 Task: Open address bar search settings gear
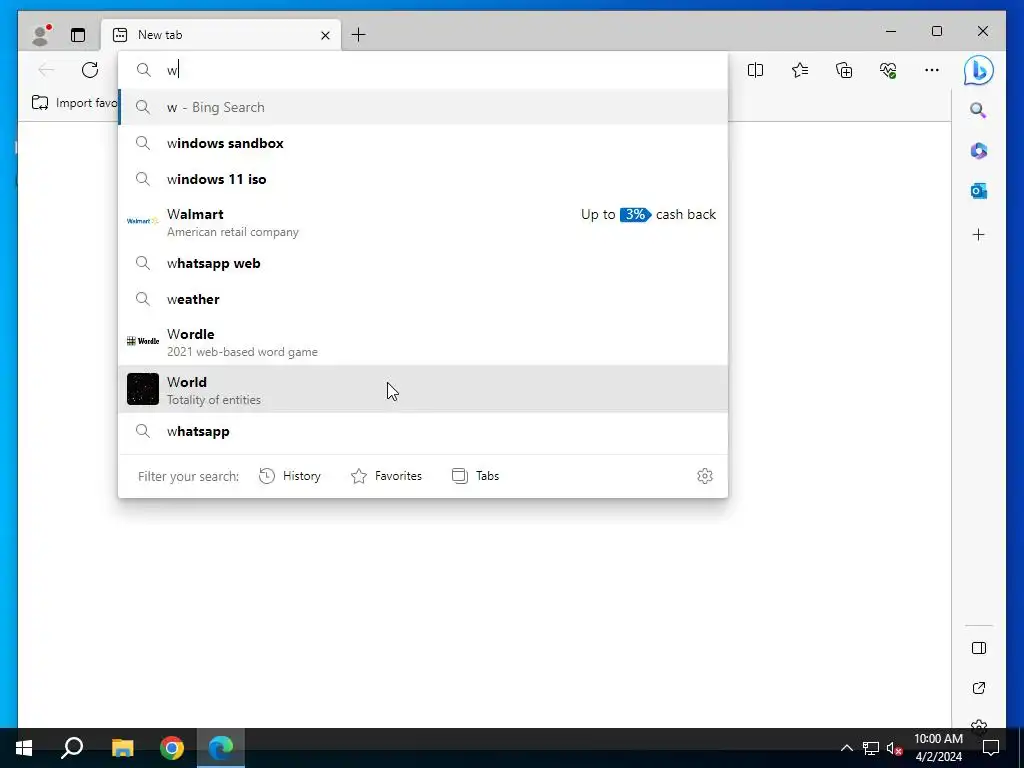click(x=705, y=476)
